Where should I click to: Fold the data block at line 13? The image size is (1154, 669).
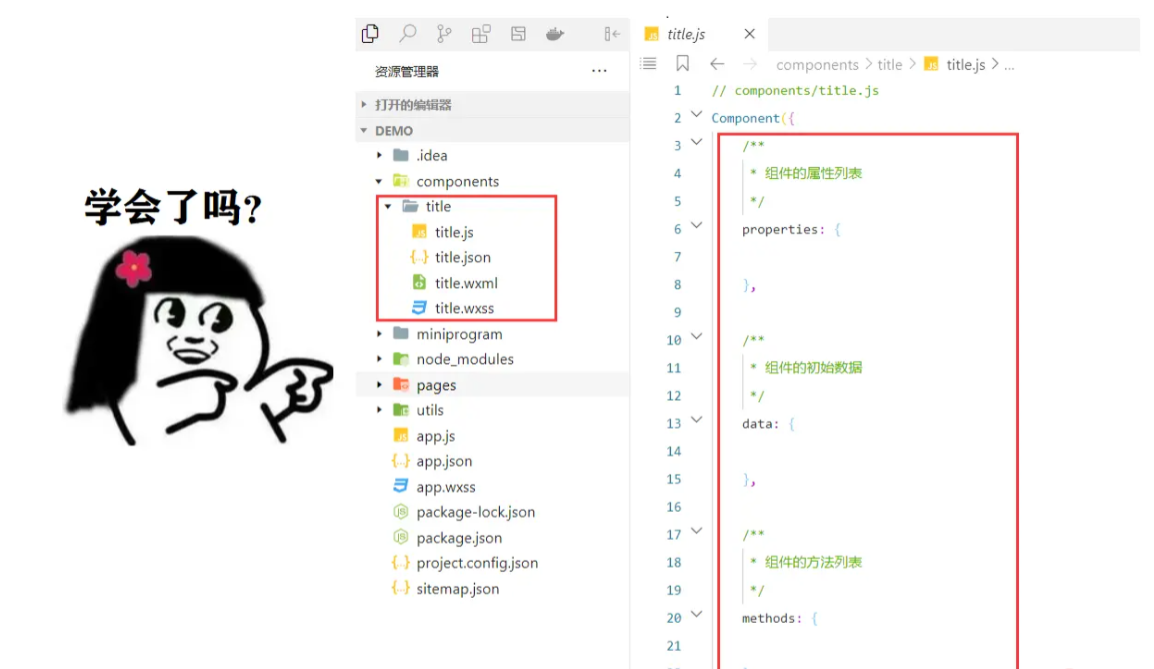(x=696, y=420)
